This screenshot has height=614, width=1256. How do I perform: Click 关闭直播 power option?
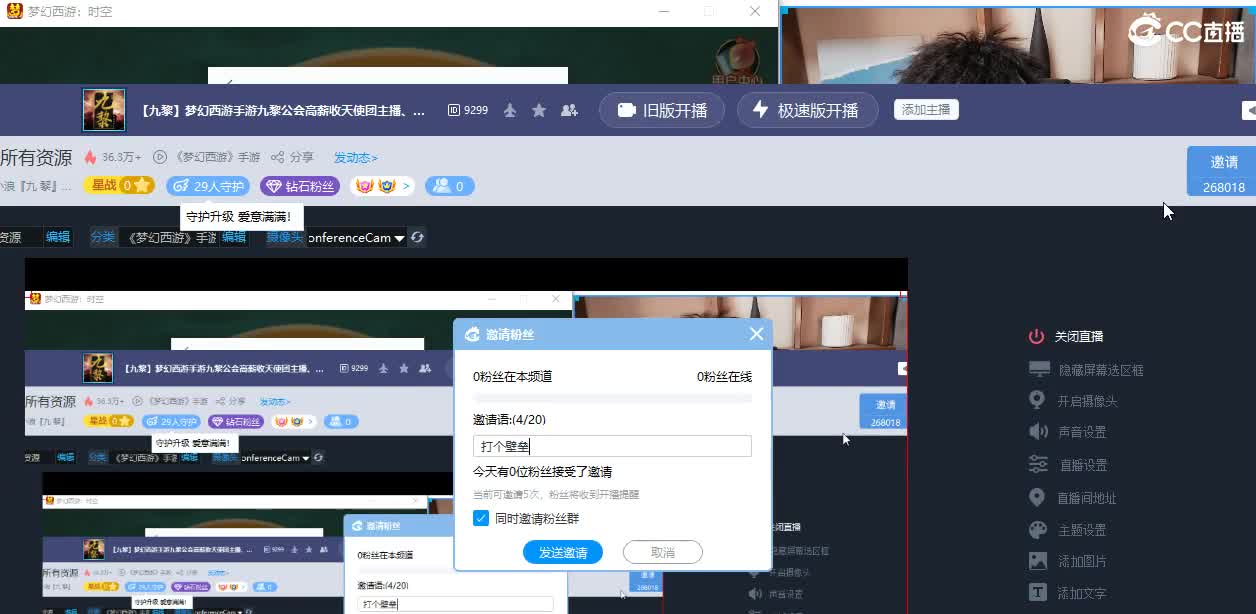pyautogui.click(x=1066, y=337)
